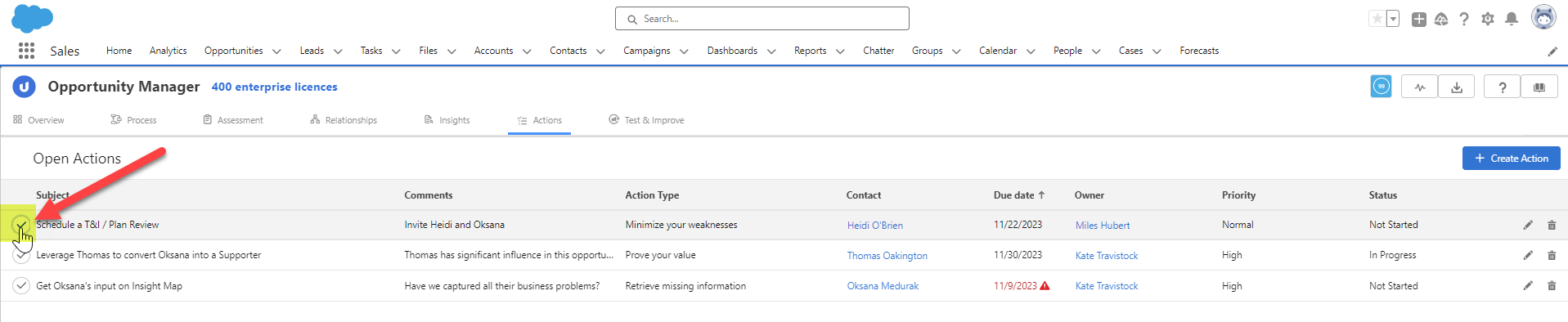Expand the Calendar nav dropdown
The width and height of the screenshot is (1568, 322).
click(x=1031, y=51)
